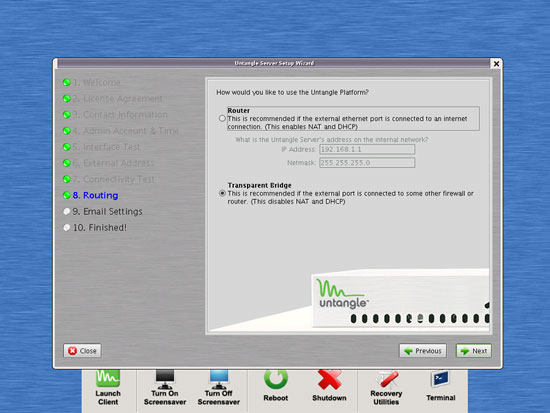Viewport: 550px width, 413px height.
Task: Go back with the Previous button
Action: pos(423,351)
